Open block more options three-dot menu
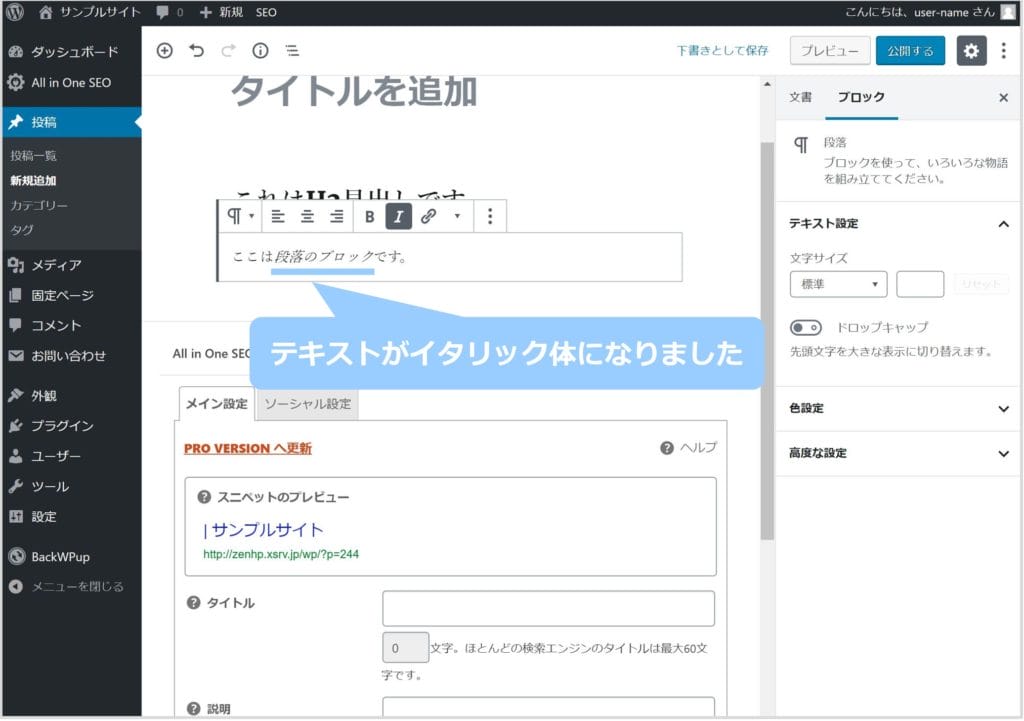The height and width of the screenshot is (721, 1024). 490,216
